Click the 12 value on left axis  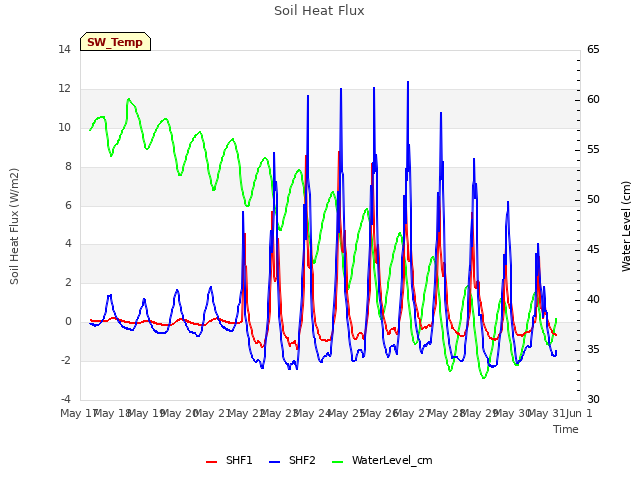tap(64, 88)
